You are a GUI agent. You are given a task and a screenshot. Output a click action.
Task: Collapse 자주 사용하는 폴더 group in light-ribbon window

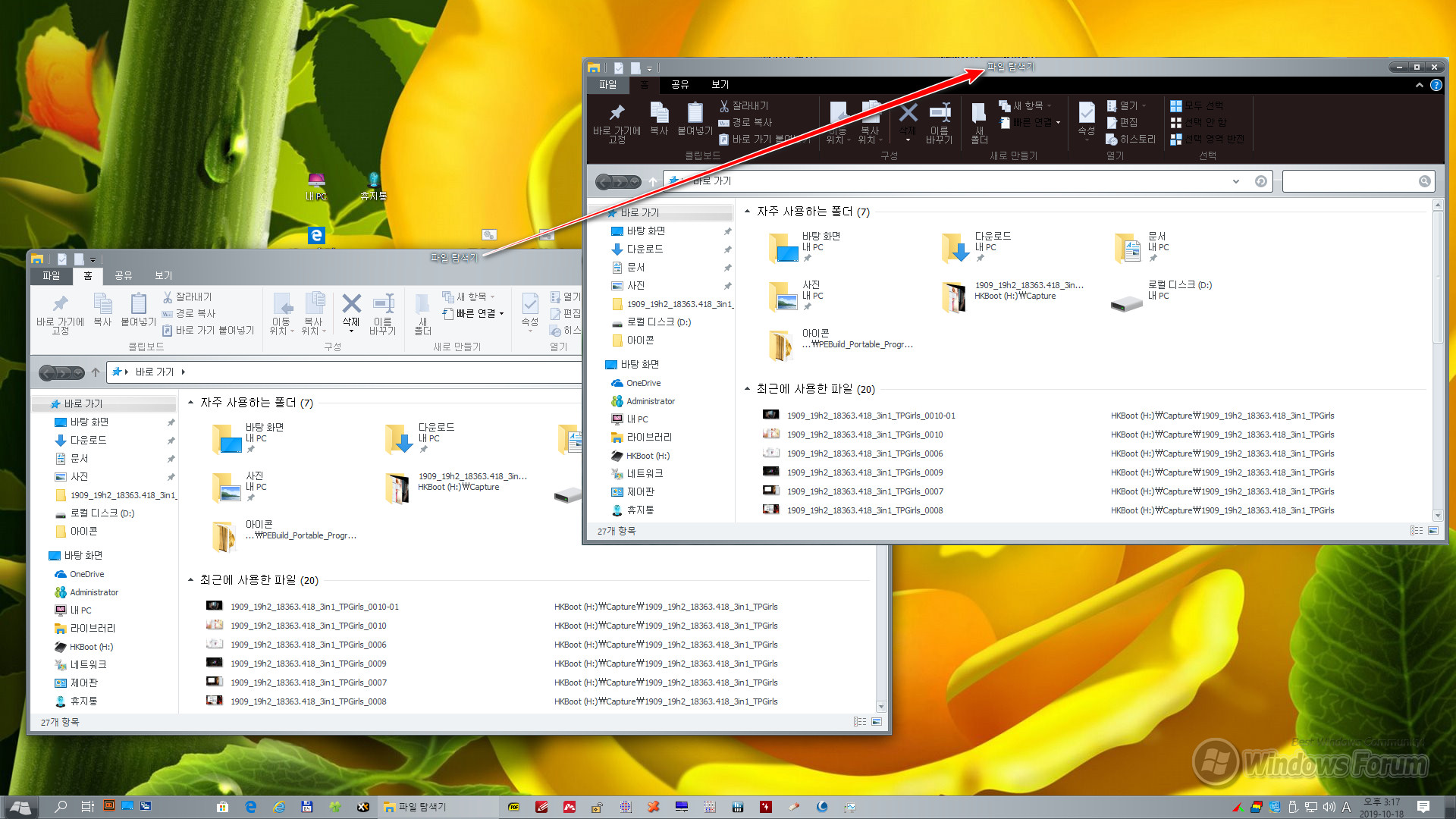click(x=190, y=403)
